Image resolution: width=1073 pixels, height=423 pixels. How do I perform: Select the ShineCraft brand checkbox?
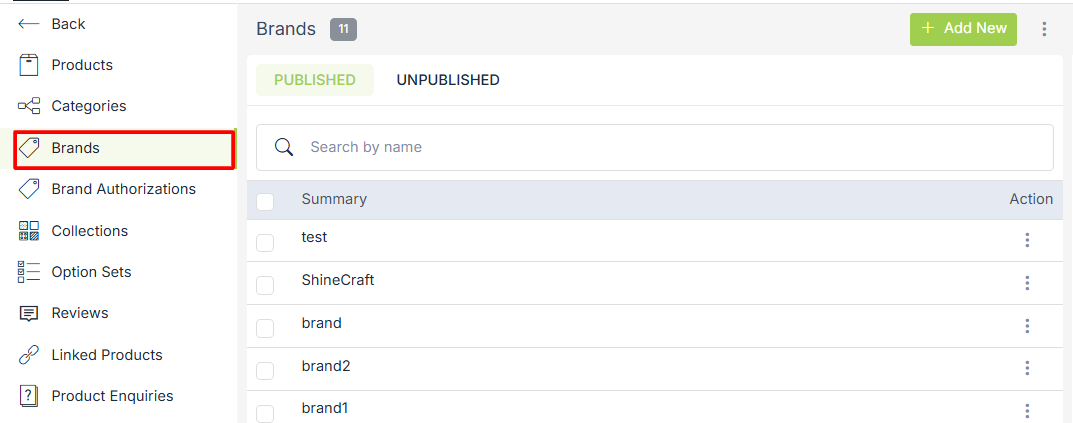click(265, 285)
